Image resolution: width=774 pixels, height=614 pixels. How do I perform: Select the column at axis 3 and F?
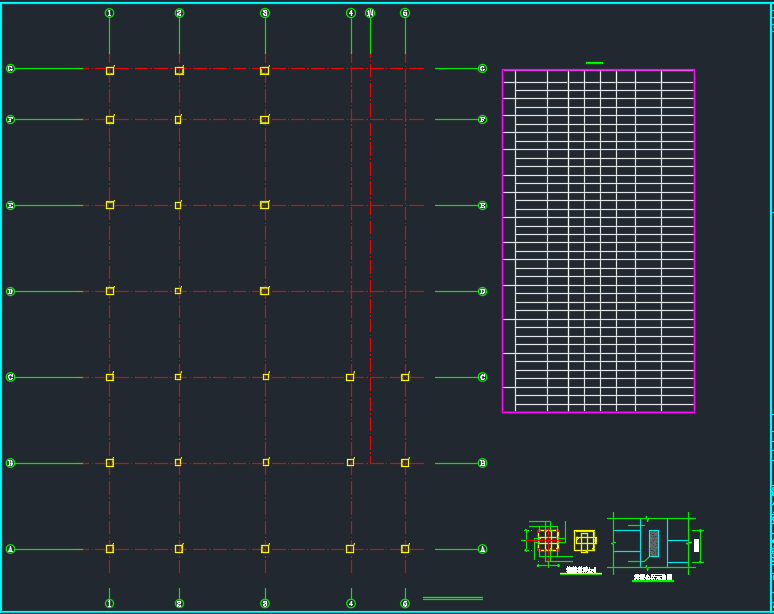coord(265,119)
